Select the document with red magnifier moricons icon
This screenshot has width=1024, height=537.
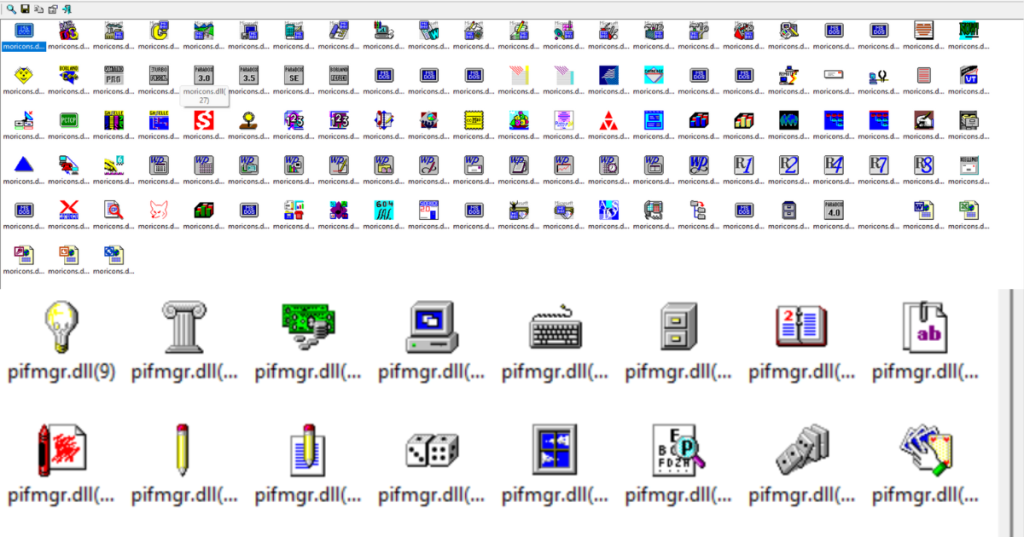114,210
